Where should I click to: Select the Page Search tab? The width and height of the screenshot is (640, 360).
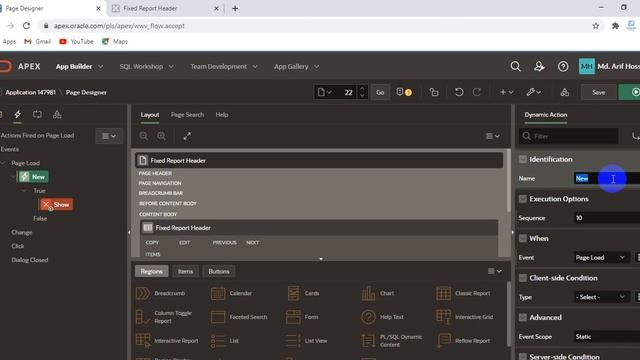tap(187, 115)
